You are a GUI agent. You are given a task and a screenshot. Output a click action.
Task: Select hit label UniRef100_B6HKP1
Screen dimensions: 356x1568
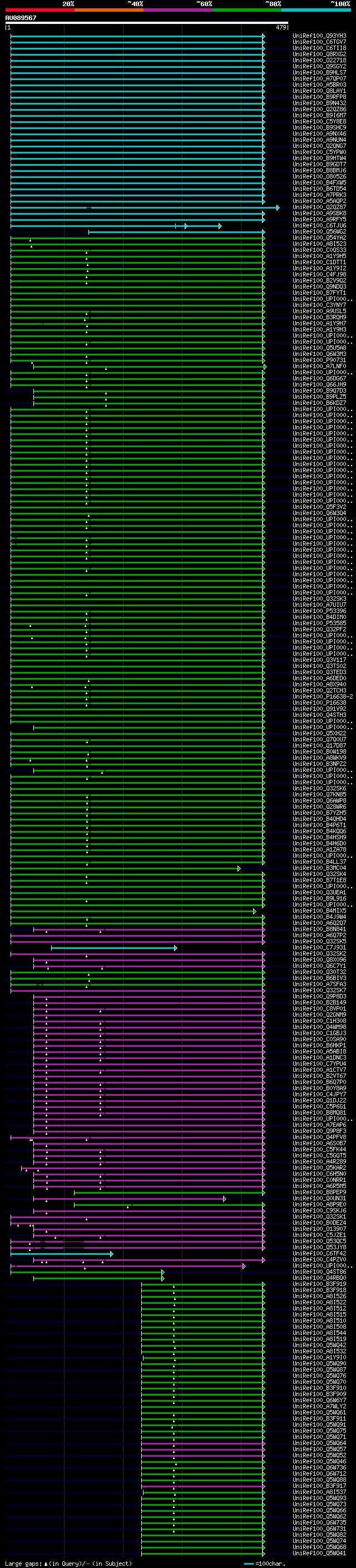pyautogui.click(x=319, y=1045)
